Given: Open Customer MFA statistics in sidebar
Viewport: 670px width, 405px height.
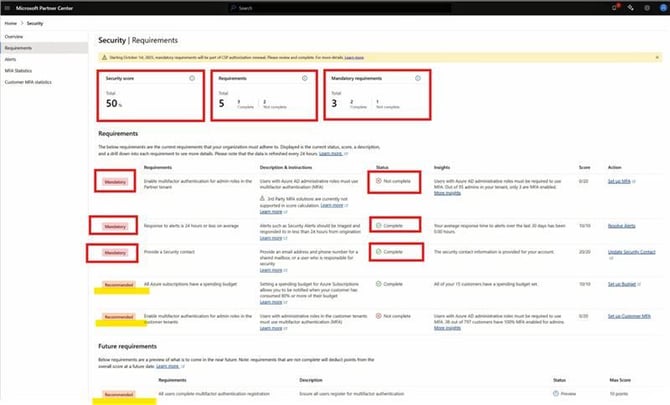Looking at the screenshot, I should click(28, 80).
